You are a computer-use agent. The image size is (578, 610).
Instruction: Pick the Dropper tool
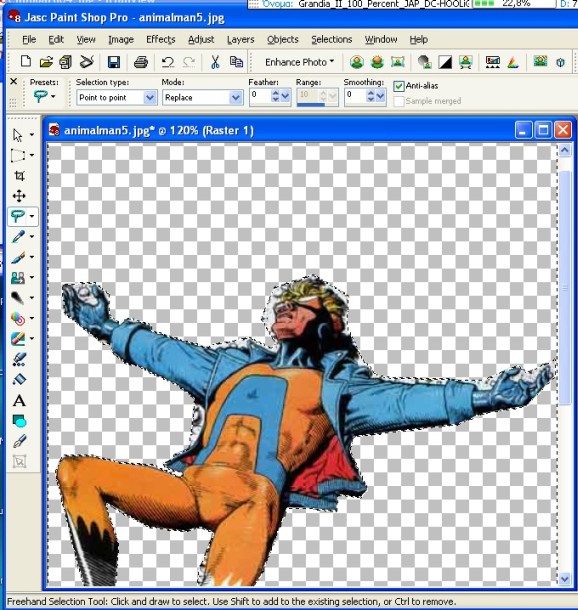(x=18, y=237)
